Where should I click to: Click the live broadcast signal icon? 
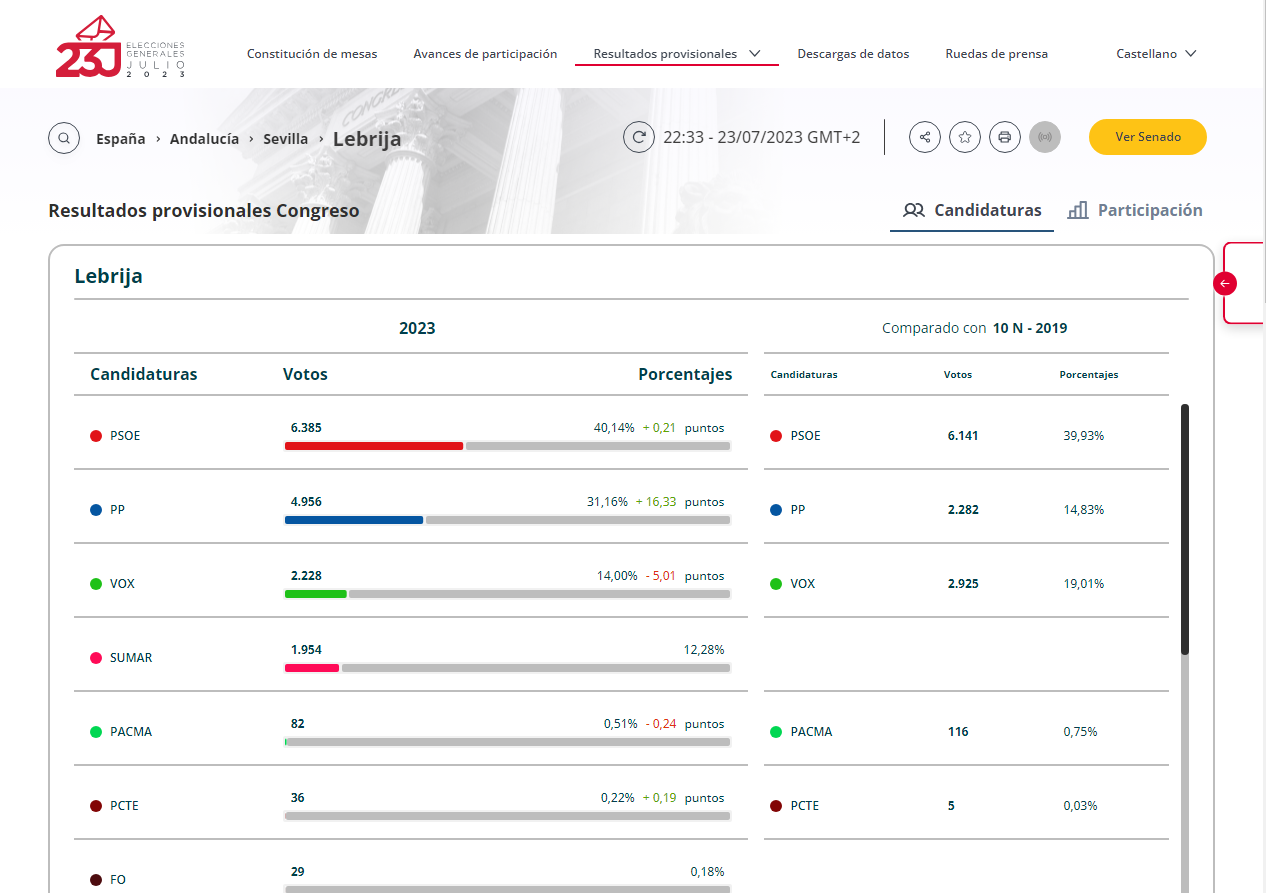(1045, 137)
